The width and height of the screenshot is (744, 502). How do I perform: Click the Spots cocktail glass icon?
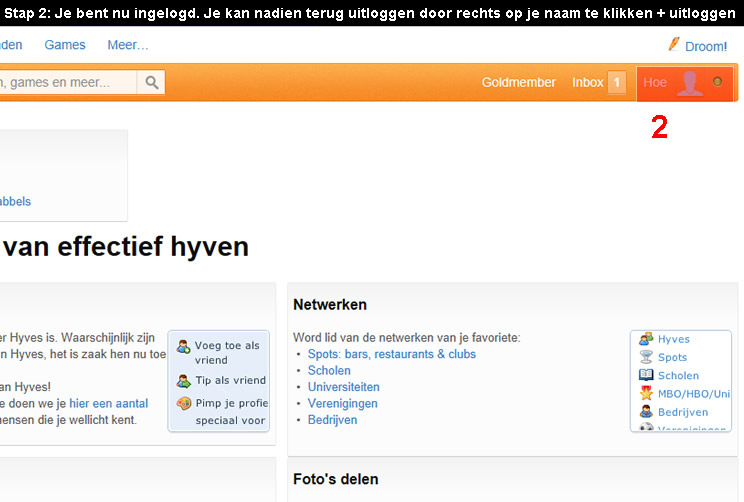pyautogui.click(x=646, y=357)
